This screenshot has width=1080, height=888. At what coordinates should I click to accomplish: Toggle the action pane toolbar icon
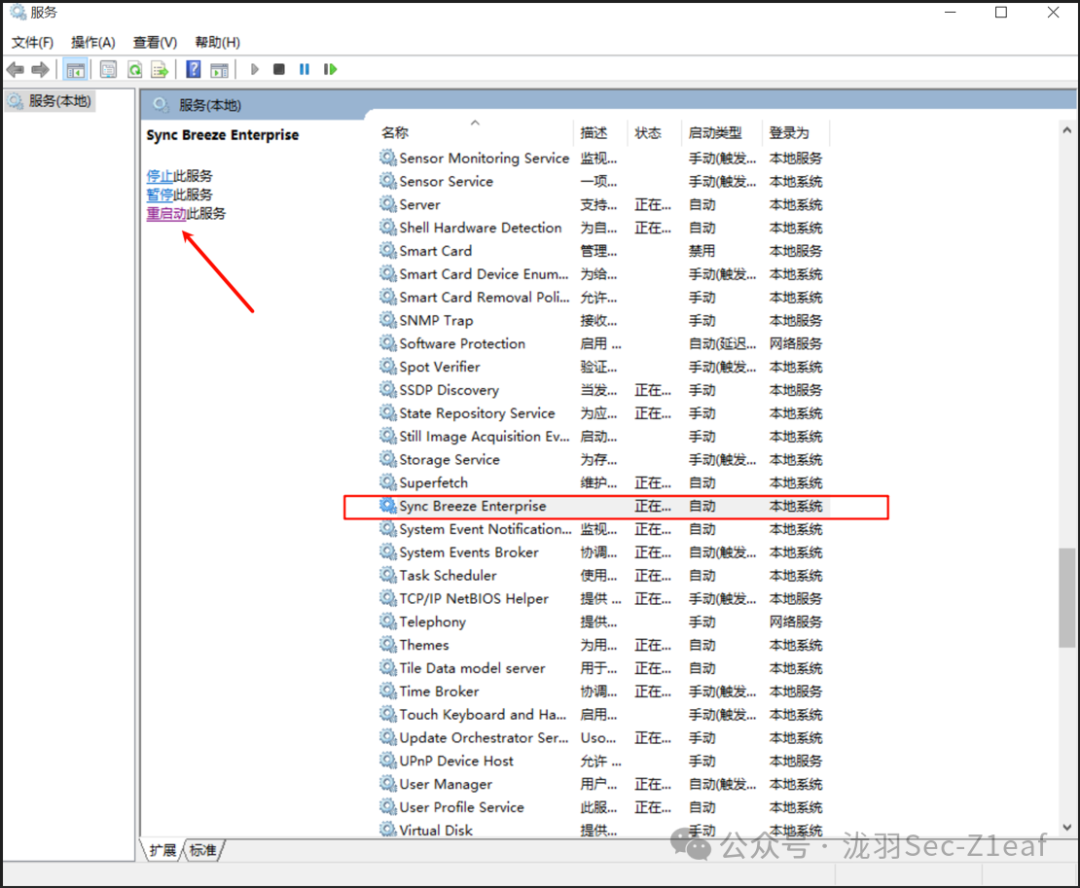coord(219,70)
